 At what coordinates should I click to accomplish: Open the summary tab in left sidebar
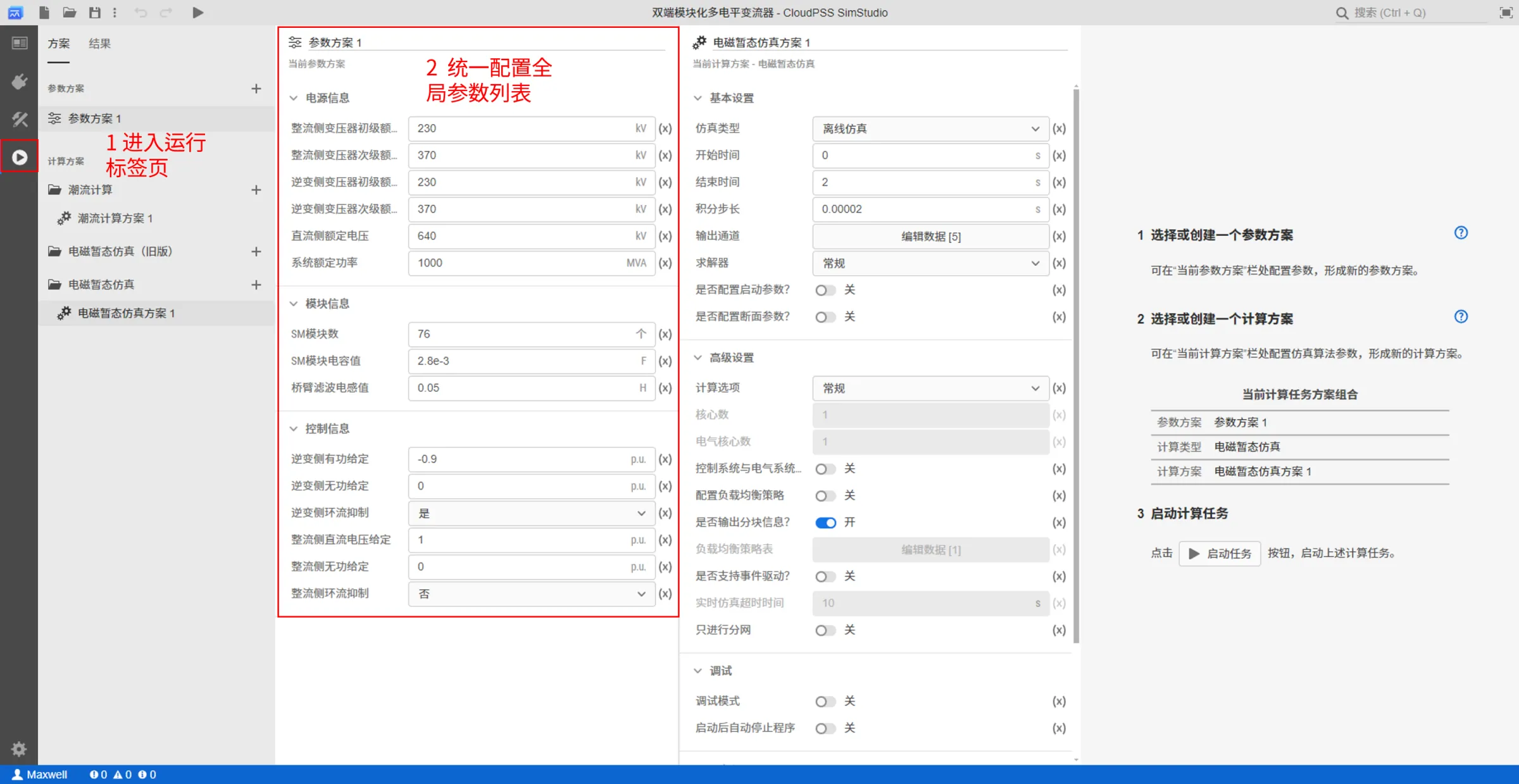coord(20,43)
